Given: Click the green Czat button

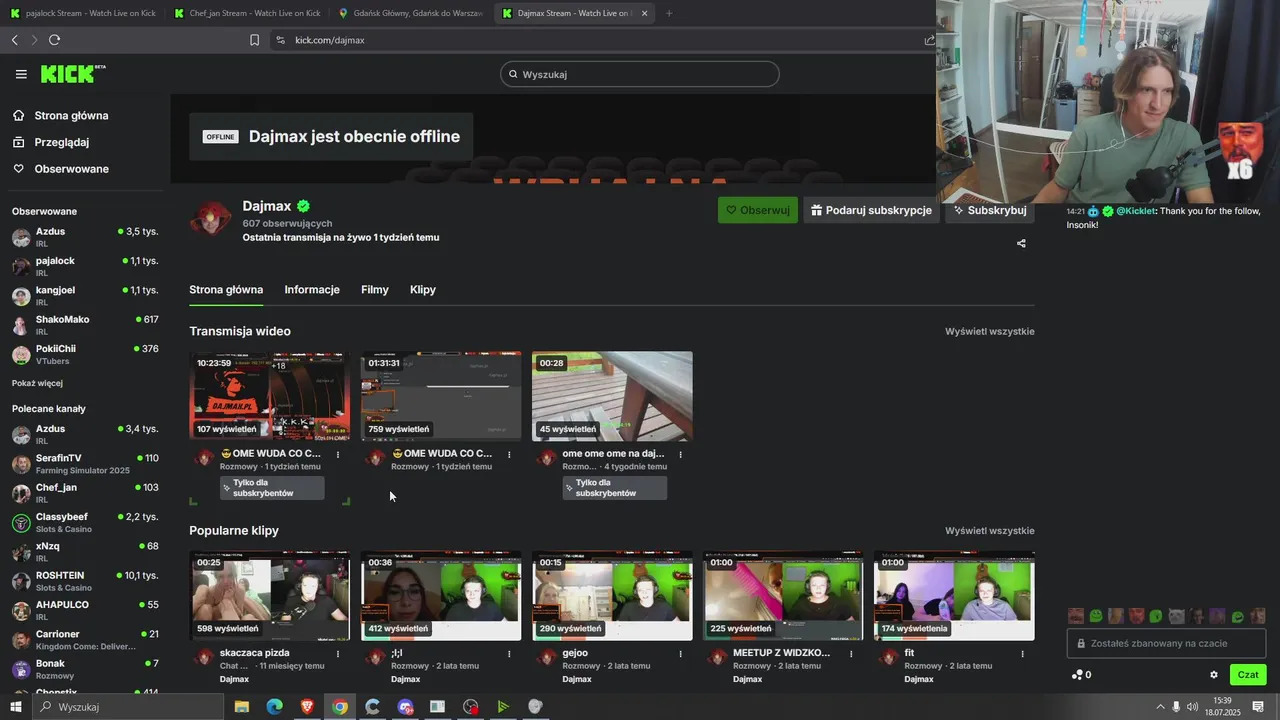Looking at the screenshot, I should tap(1248, 675).
